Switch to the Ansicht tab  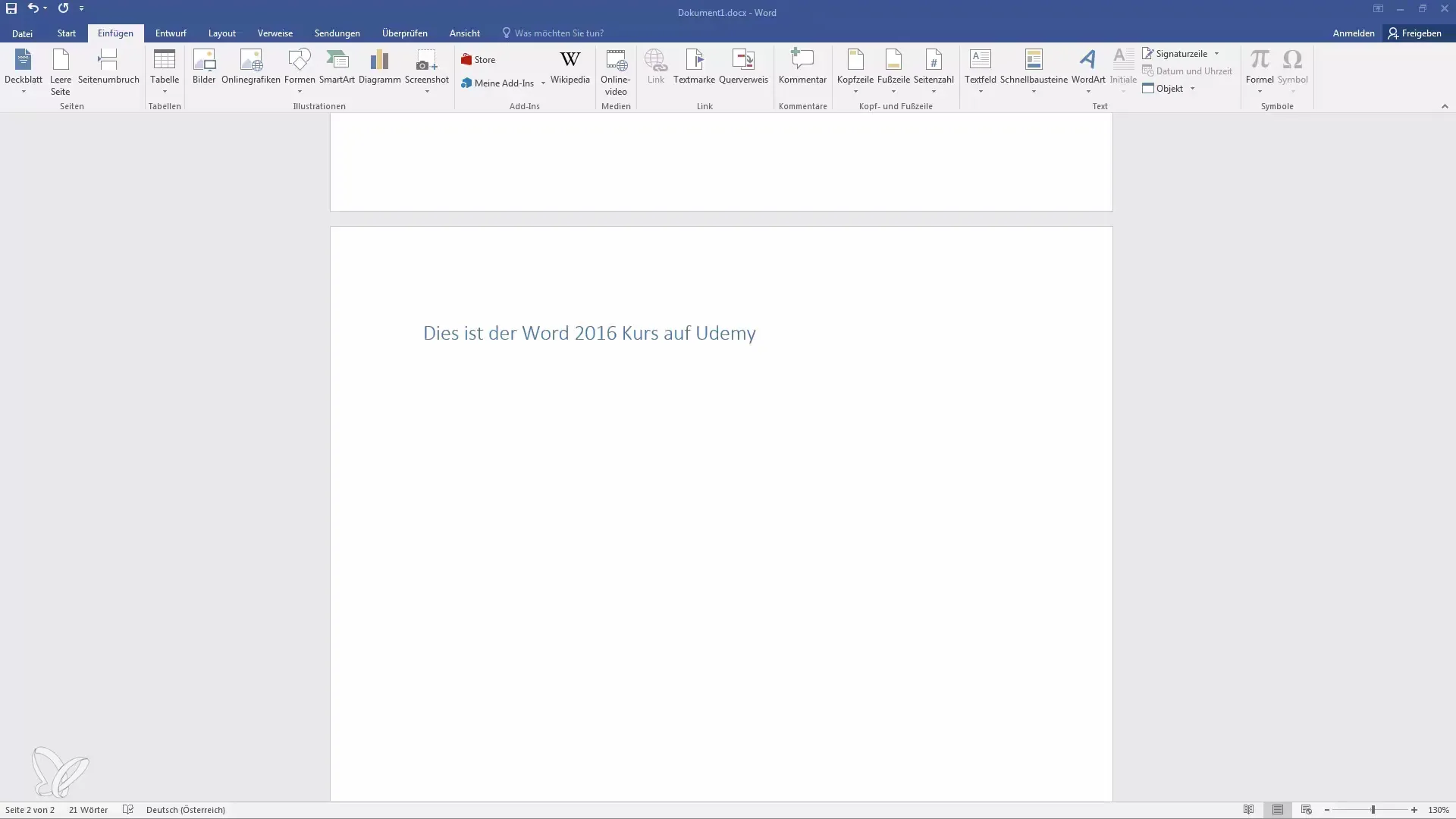pyautogui.click(x=465, y=33)
